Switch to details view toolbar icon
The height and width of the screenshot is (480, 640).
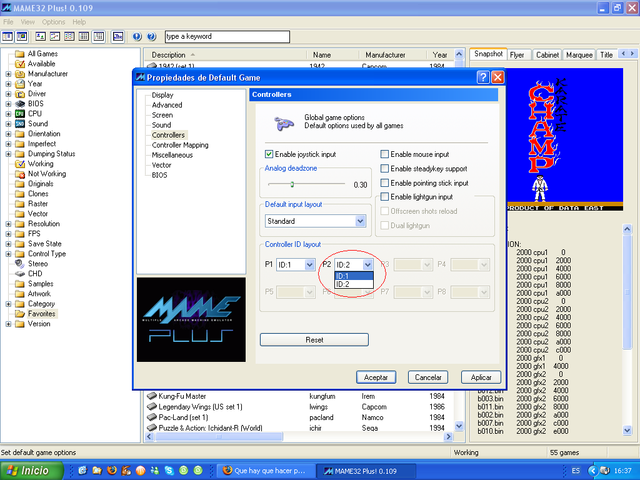click(x=84, y=37)
